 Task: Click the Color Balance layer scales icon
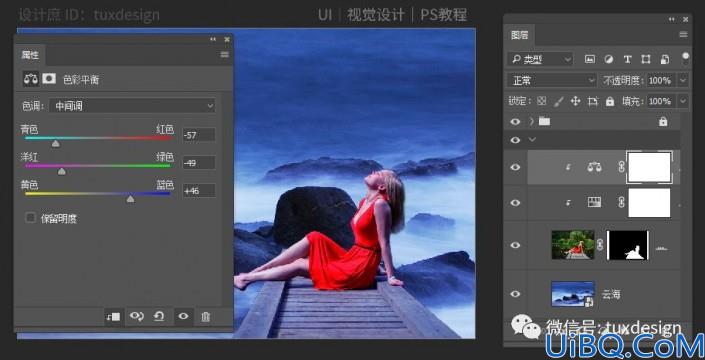594,167
